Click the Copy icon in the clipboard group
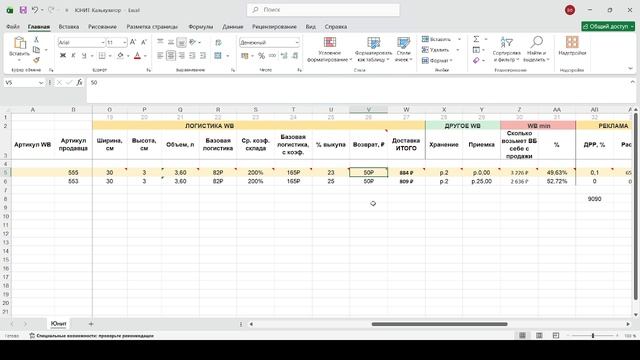Image resolution: width=640 pixels, height=360 pixels. pos(36,50)
